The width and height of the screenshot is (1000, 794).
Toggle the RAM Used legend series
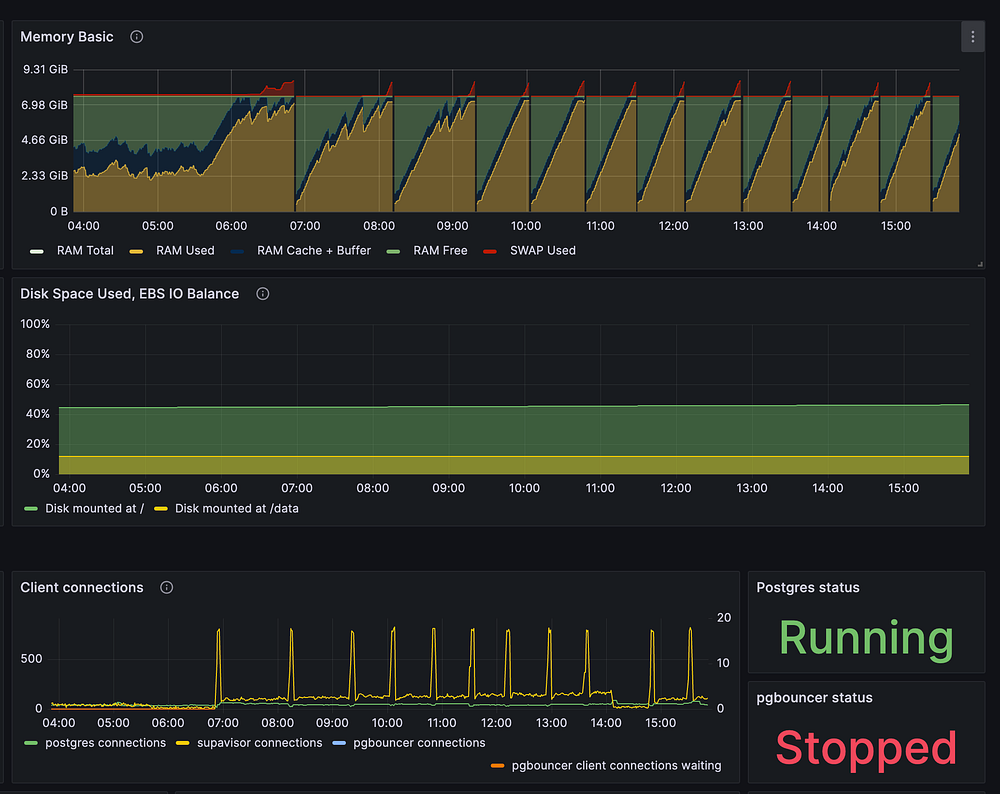coord(184,251)
